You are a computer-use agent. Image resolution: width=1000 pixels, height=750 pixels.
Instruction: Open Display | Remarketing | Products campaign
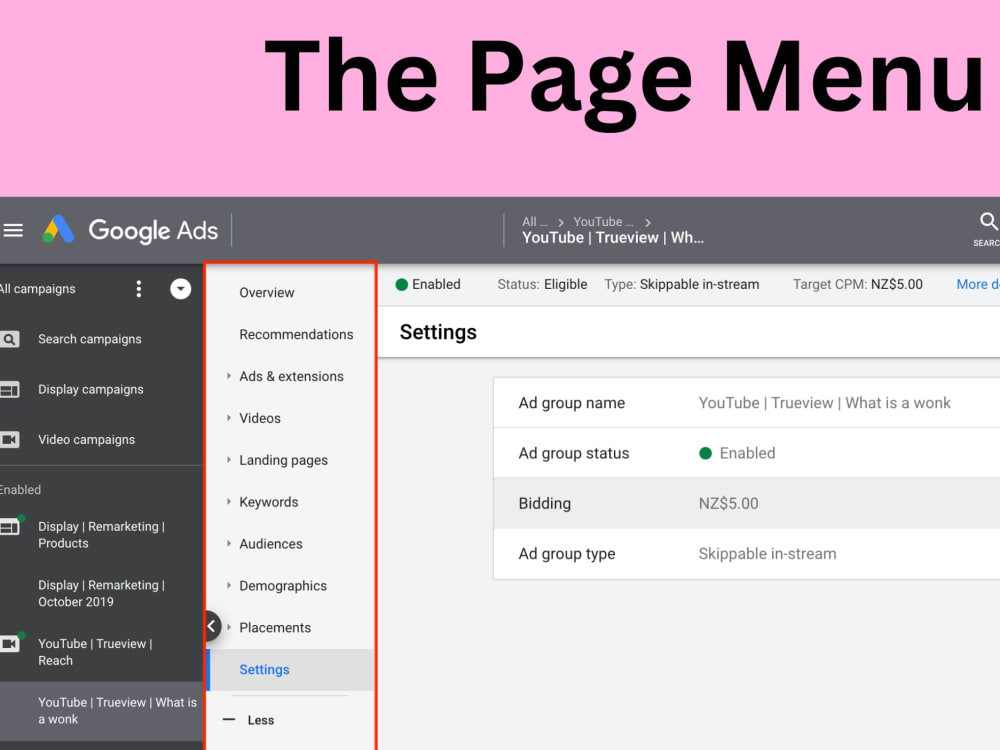tap(101, 534)
